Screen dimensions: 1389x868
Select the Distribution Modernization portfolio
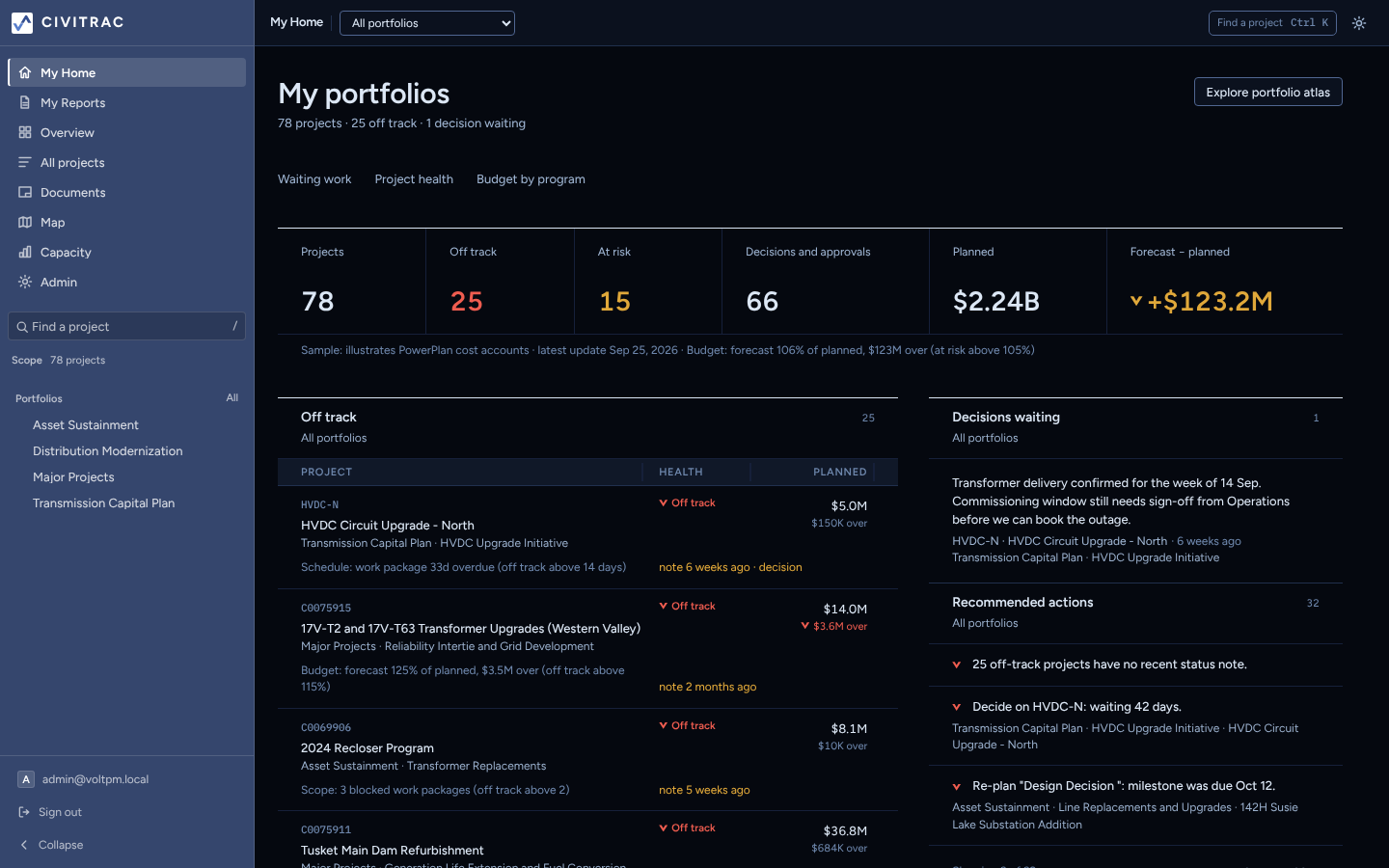(x=108, y=451)
